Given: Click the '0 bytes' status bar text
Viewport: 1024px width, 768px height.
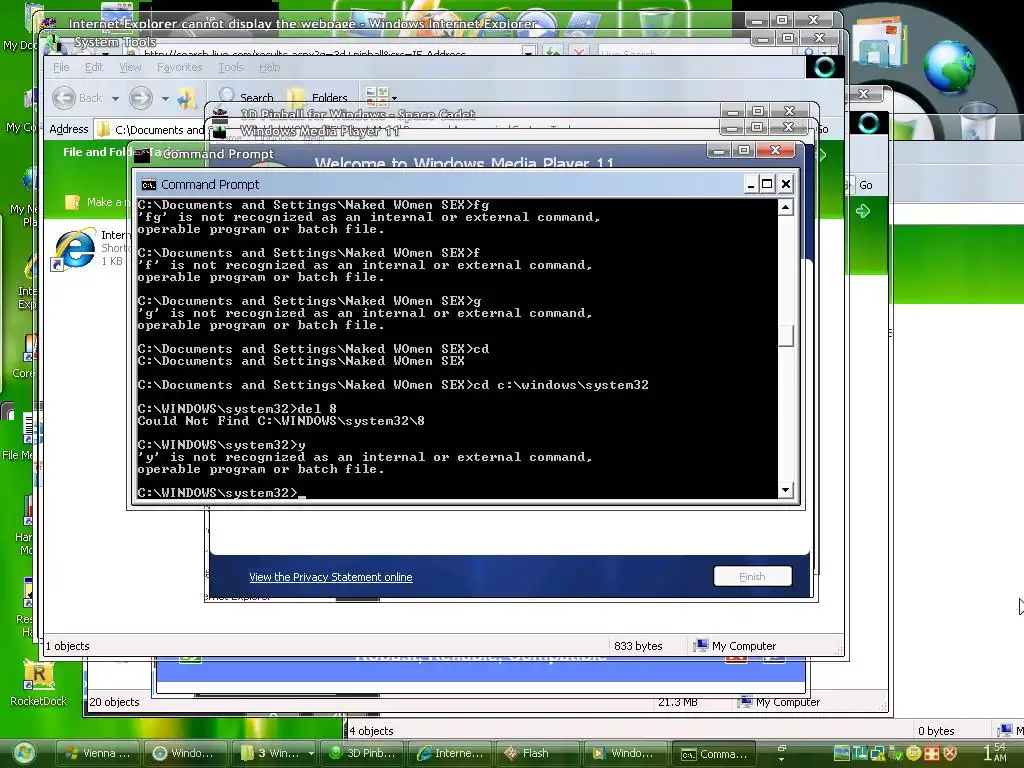Looking at the screenshot, I should pyautogui.click(x=936, y=731).
